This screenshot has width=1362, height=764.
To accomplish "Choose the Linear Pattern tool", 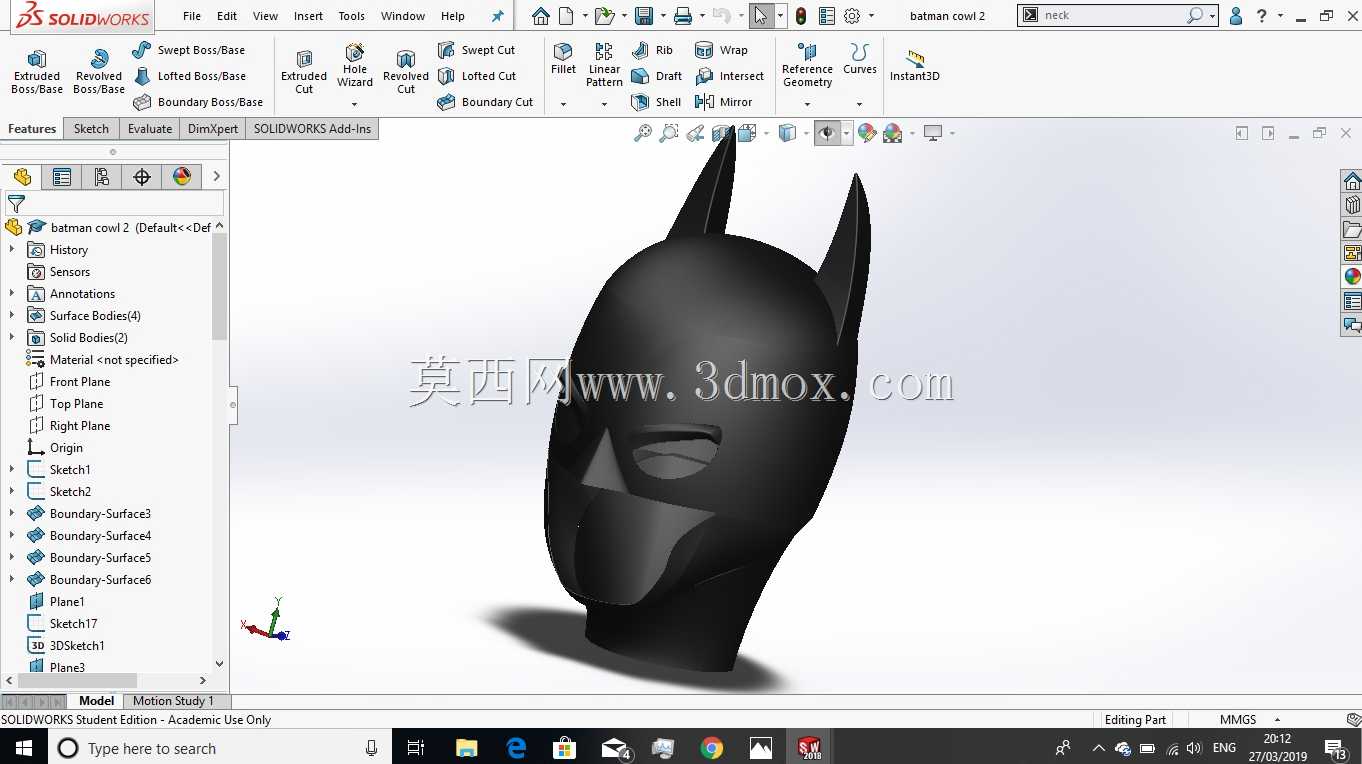I will coord(604,65).
